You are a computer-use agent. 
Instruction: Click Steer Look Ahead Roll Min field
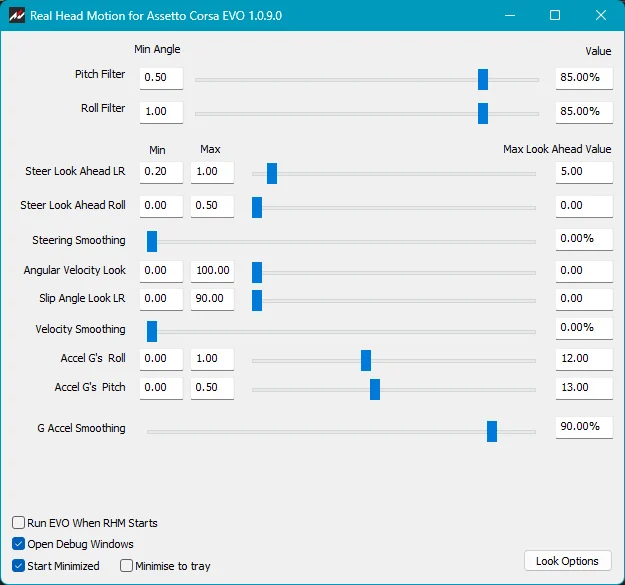161,206
